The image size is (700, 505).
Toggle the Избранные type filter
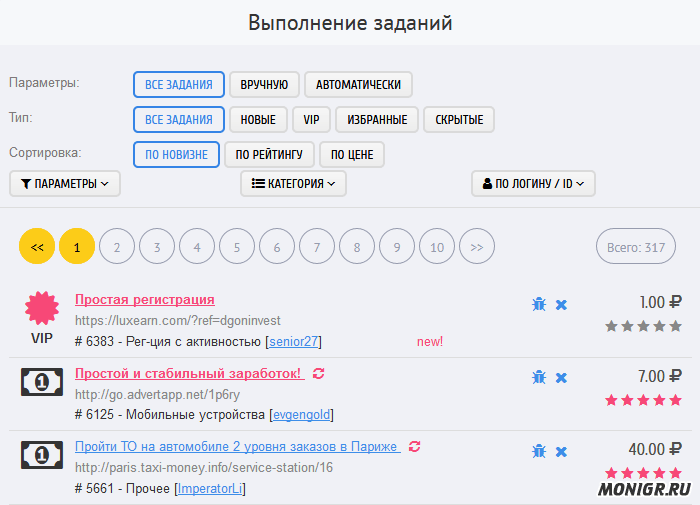[376, 120]
